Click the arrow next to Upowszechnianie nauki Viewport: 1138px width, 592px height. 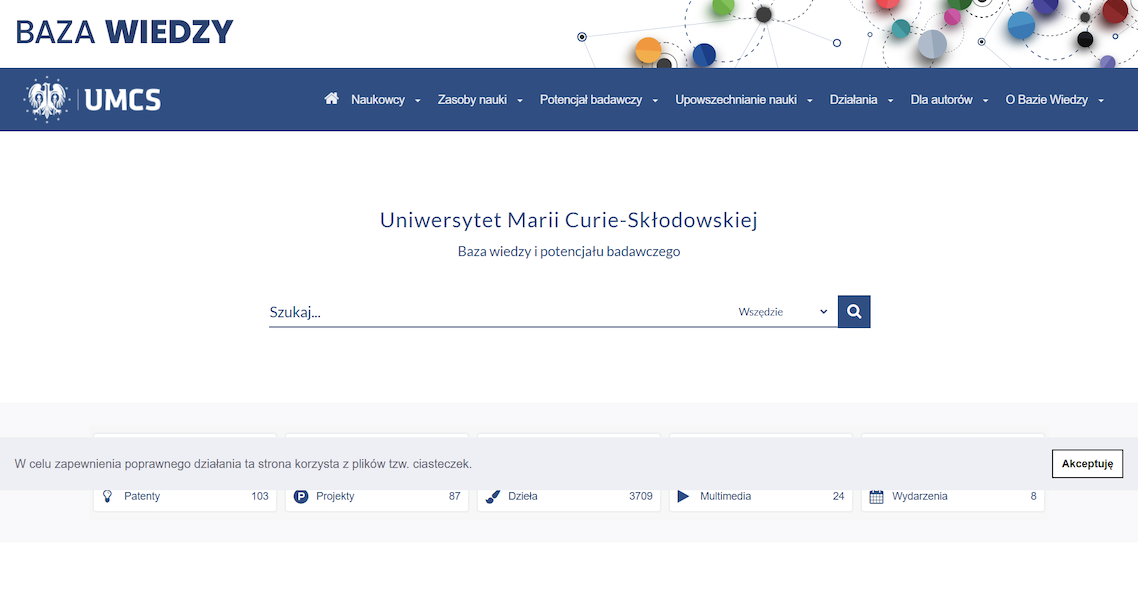809,101
